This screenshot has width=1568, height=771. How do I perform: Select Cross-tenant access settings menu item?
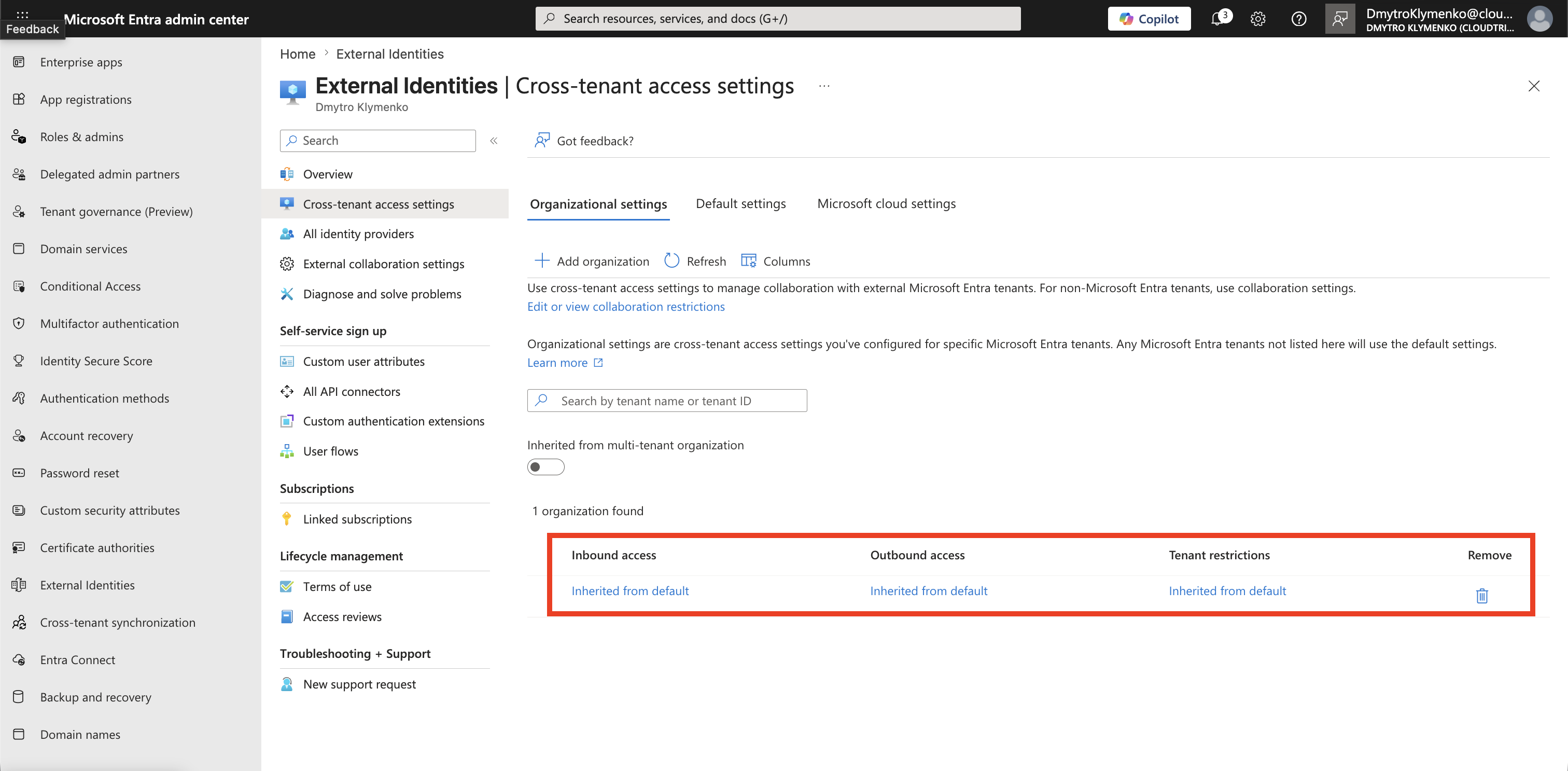coord(385,204)
